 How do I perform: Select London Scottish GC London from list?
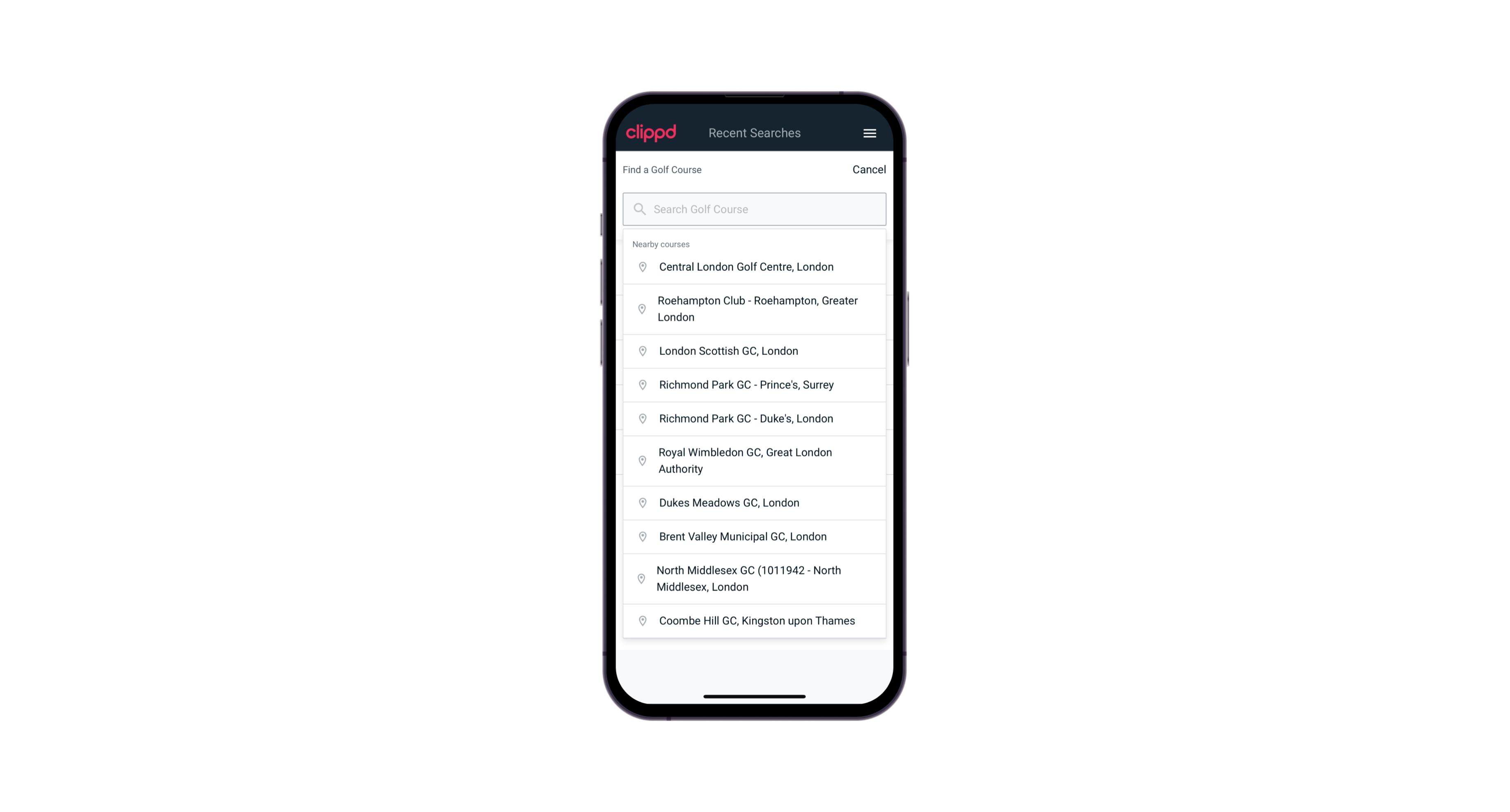pyautogui.click(x=755, y=350)
